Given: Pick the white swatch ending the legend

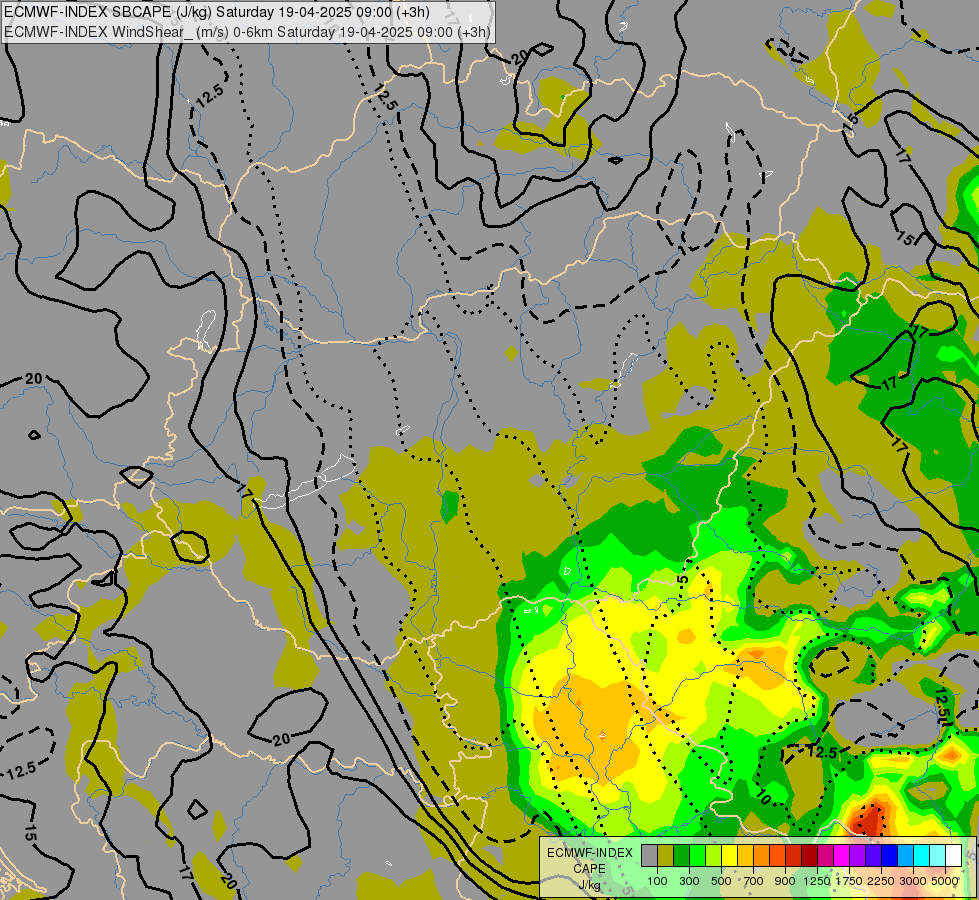Looking at the screenshot, I should (x=953, y=856).
